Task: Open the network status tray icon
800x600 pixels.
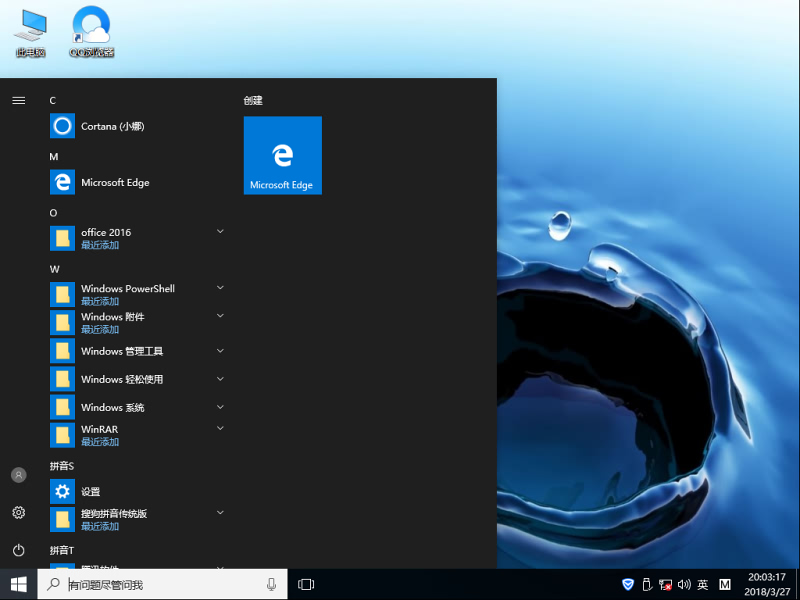Action: click(665, 584)
